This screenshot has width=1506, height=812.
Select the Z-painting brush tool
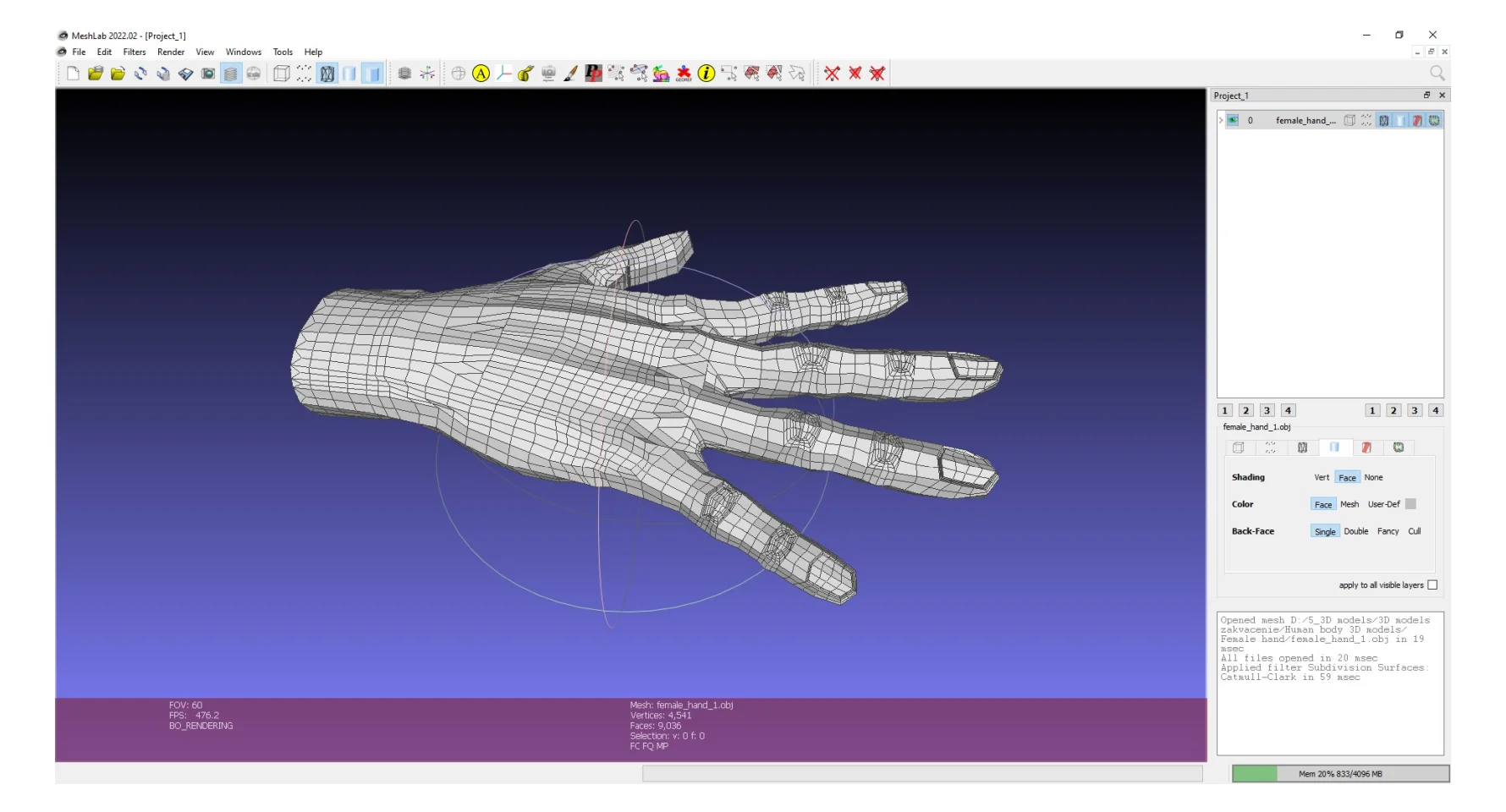pyautogui.click(x=571, y=74)
